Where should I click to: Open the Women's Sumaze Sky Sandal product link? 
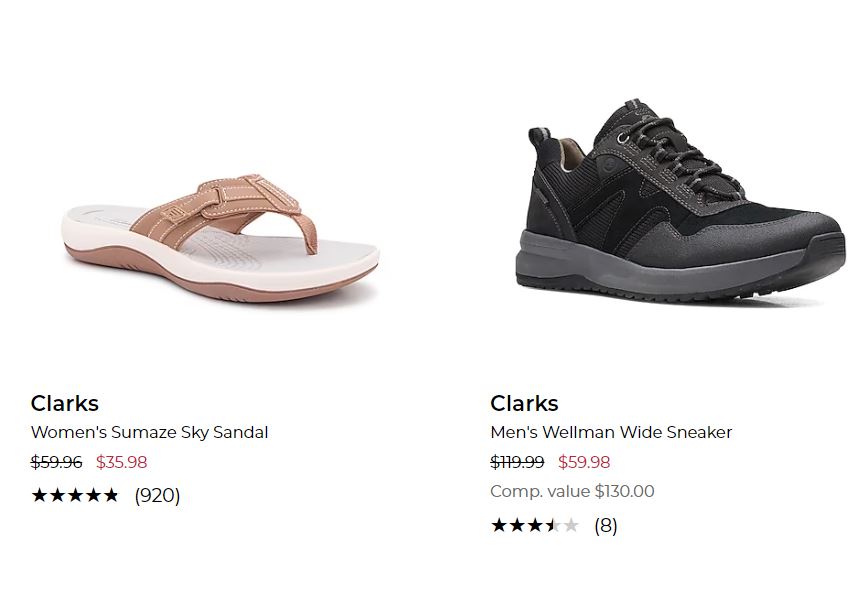click(x=150, y=433)
